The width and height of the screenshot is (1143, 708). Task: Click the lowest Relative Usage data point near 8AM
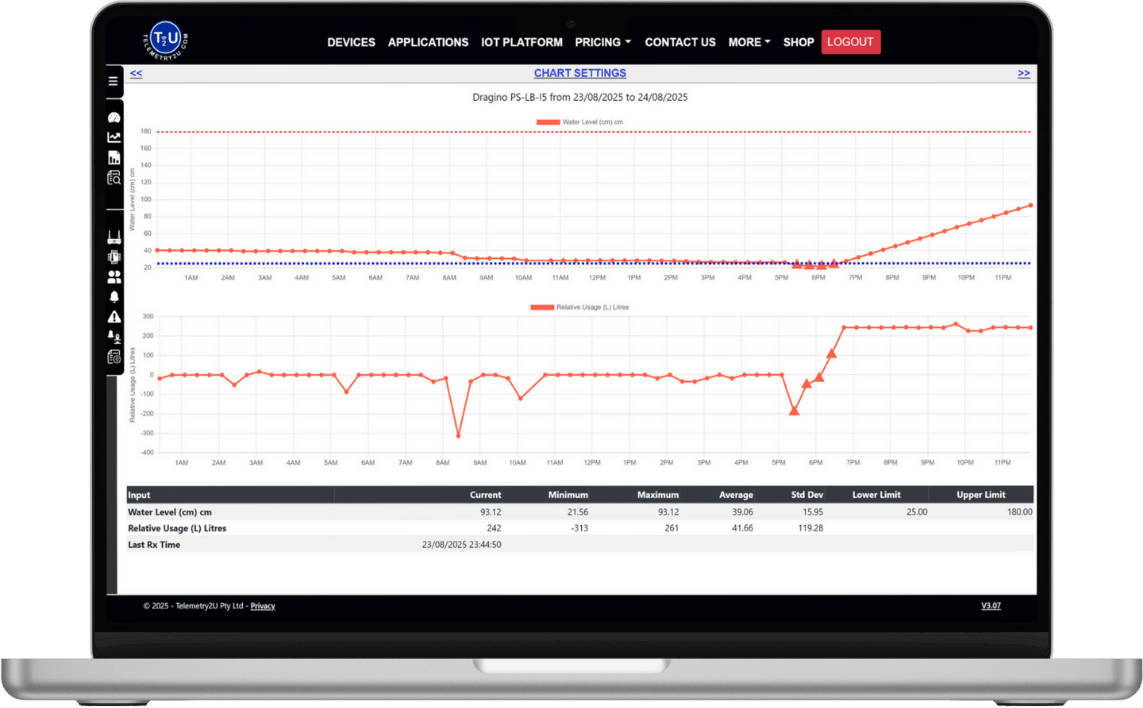coord(459,435)
